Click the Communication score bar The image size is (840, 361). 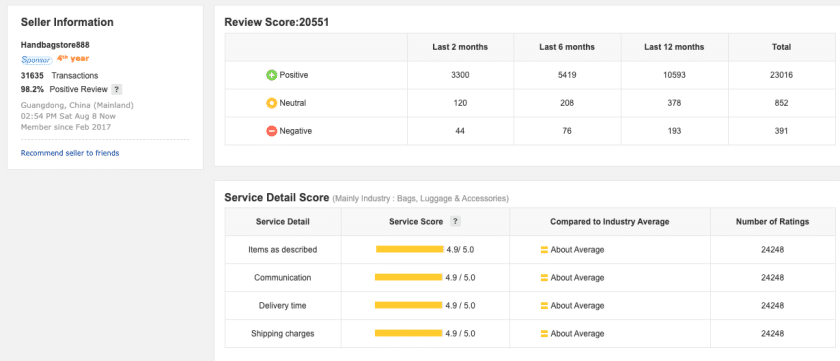pyautogui.click(x=409, y=277)
